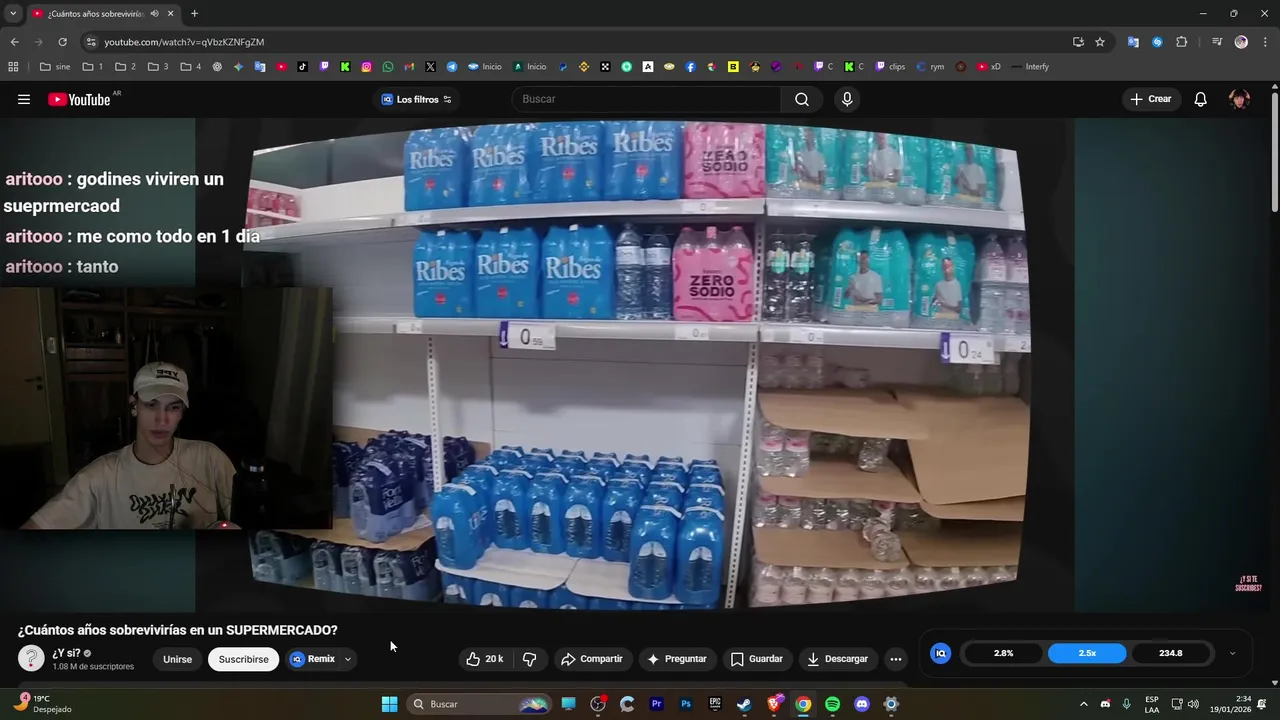This screenshot has height=720, width=1280.
Task: Open the WhatsApp bookmark icon
Action: pyautogui.click(x=388, y=67)
